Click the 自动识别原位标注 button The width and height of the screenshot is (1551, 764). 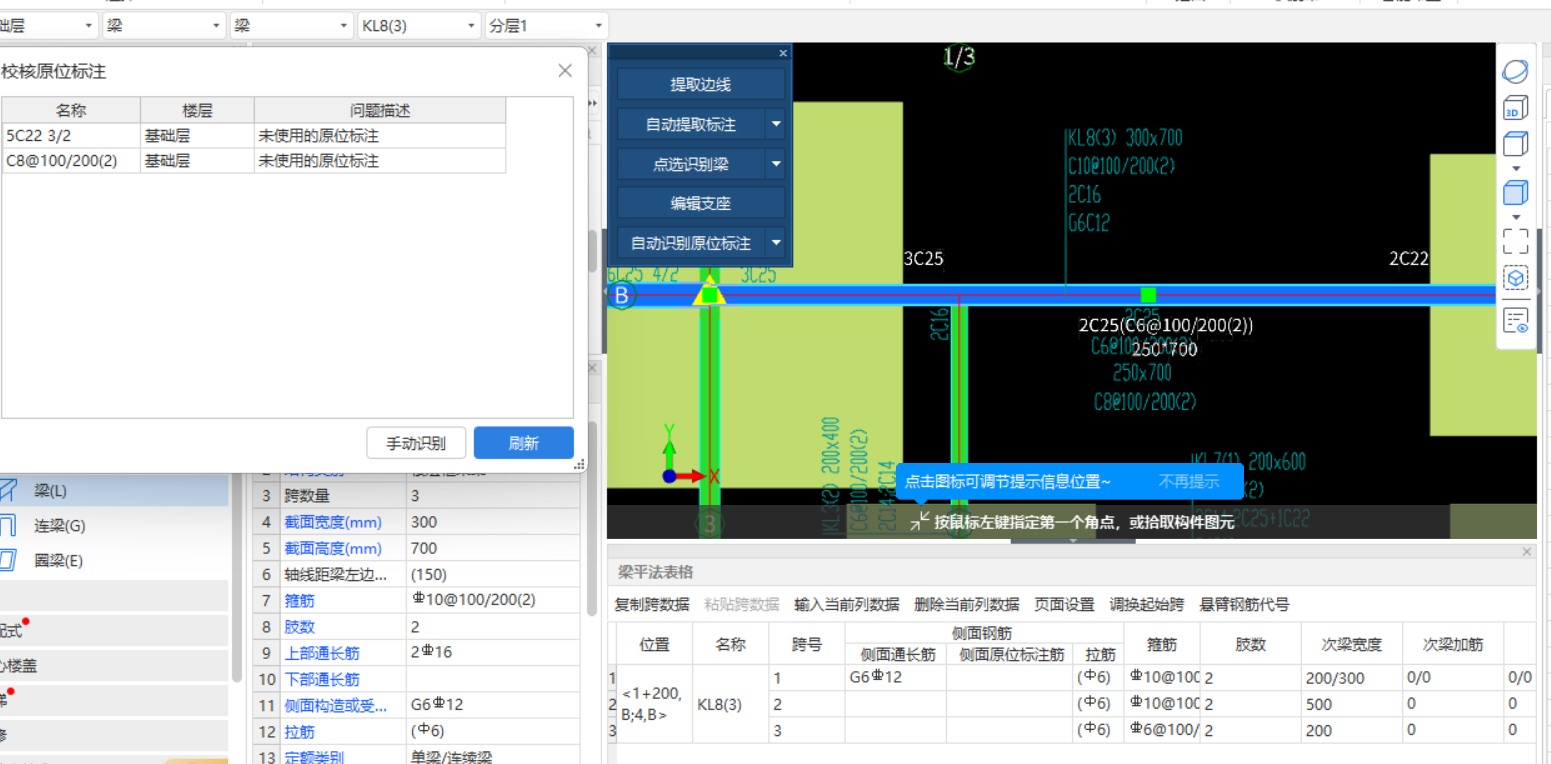click(691, 243)
